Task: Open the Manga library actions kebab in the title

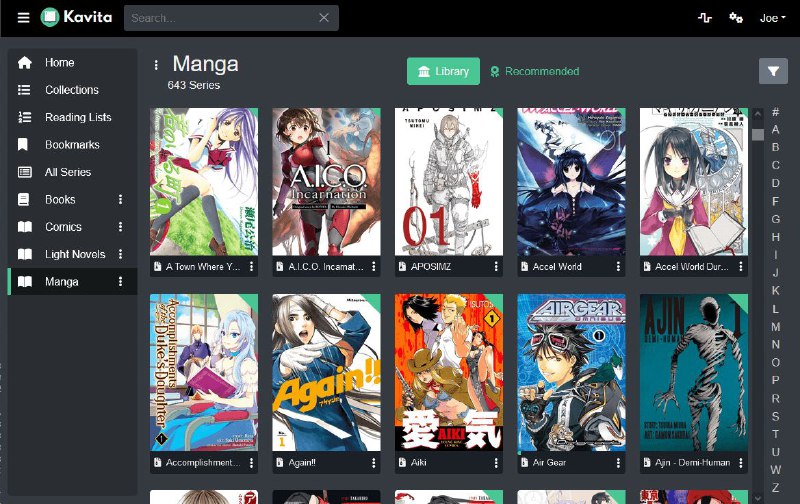Action: (156, 66)
